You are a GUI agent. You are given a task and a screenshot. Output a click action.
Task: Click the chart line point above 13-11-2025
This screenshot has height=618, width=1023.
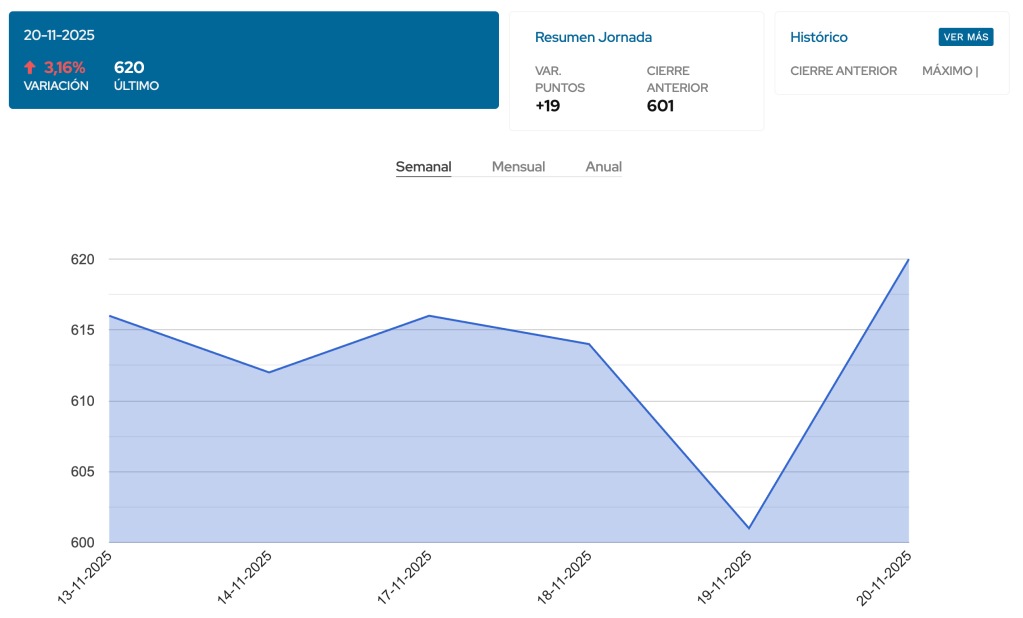click(109, 316)
